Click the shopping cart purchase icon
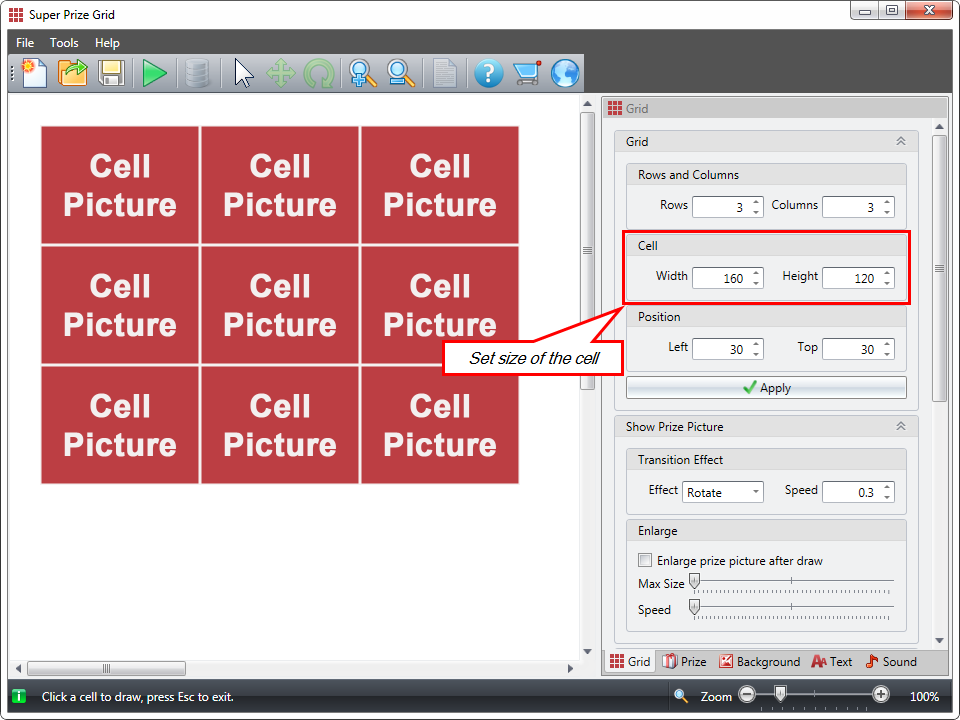Image resolution: width=960 pixels, height=720 pixels. pyautogui.click(x=526, y=73)
